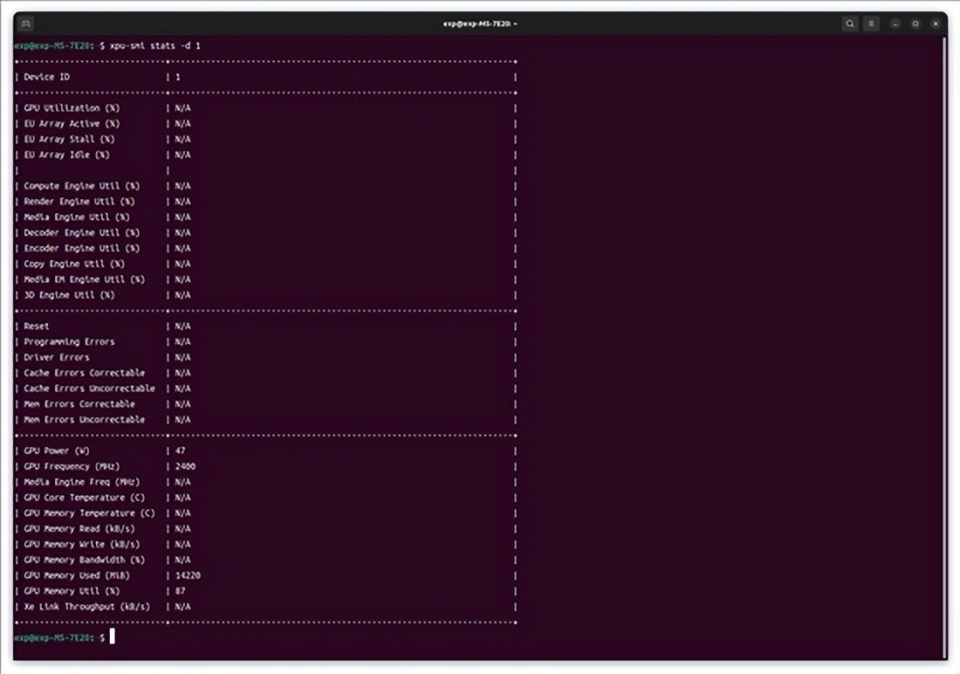
Task: Click GPU Memory Util (%) label
Action: [x=72, y=591]
